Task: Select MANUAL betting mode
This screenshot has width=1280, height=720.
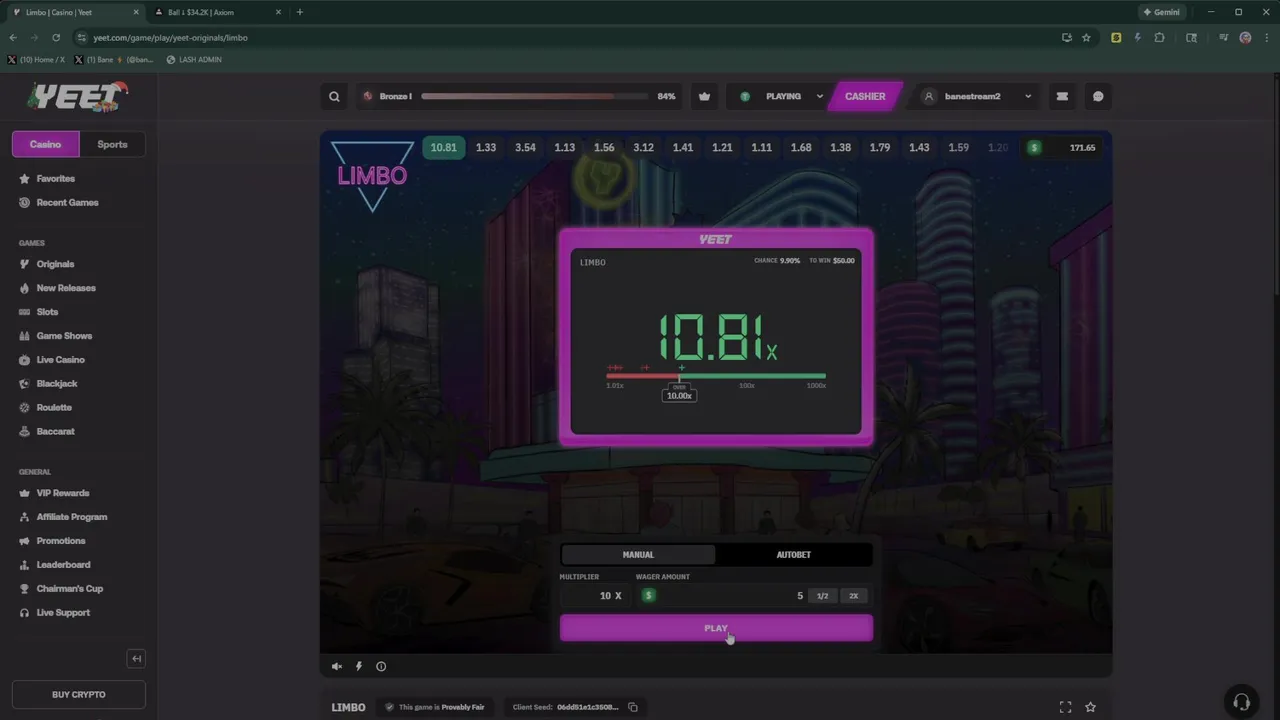Action: point(638,555)
